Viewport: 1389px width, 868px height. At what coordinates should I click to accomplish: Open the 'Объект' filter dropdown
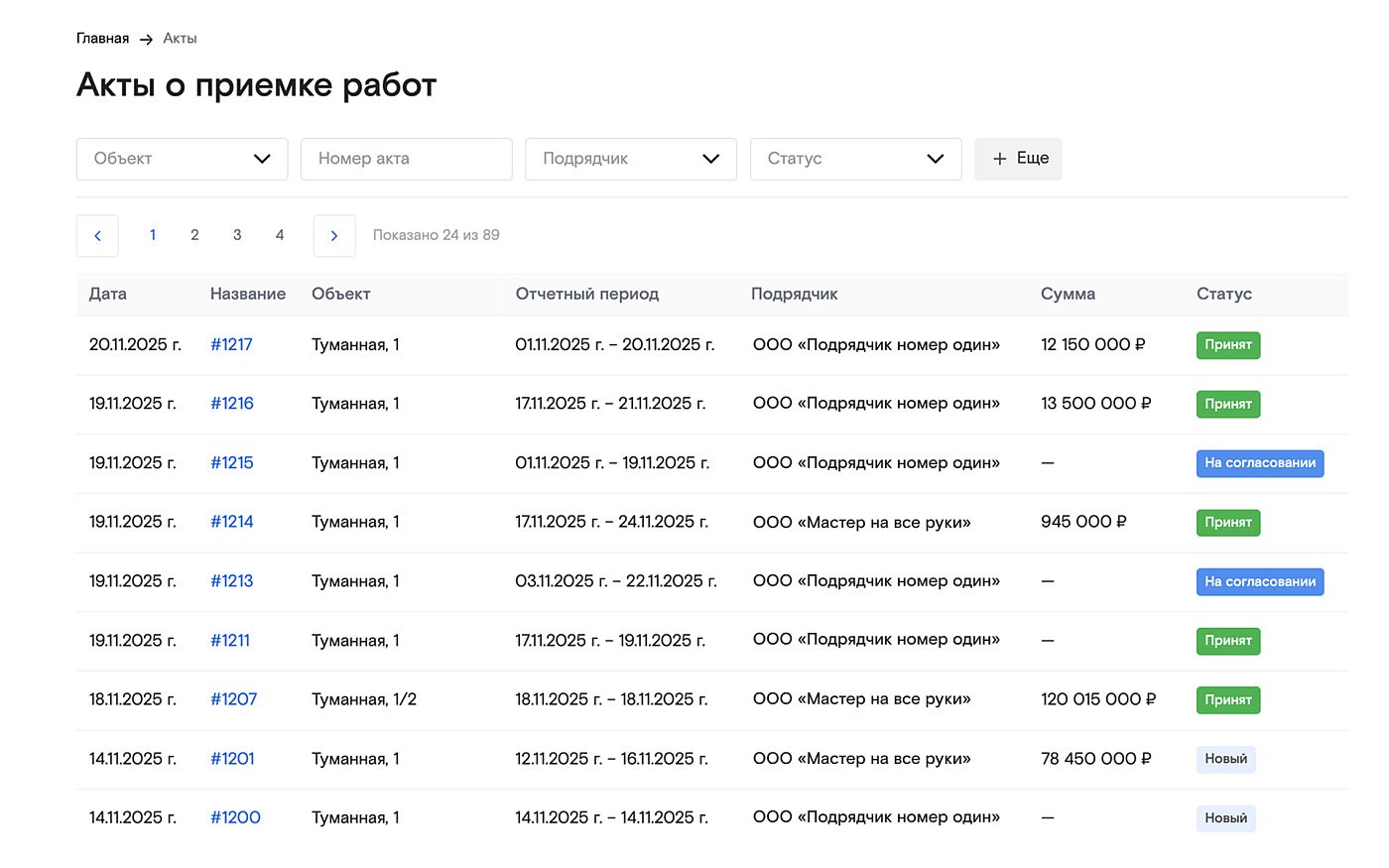(x=182, y=159)
